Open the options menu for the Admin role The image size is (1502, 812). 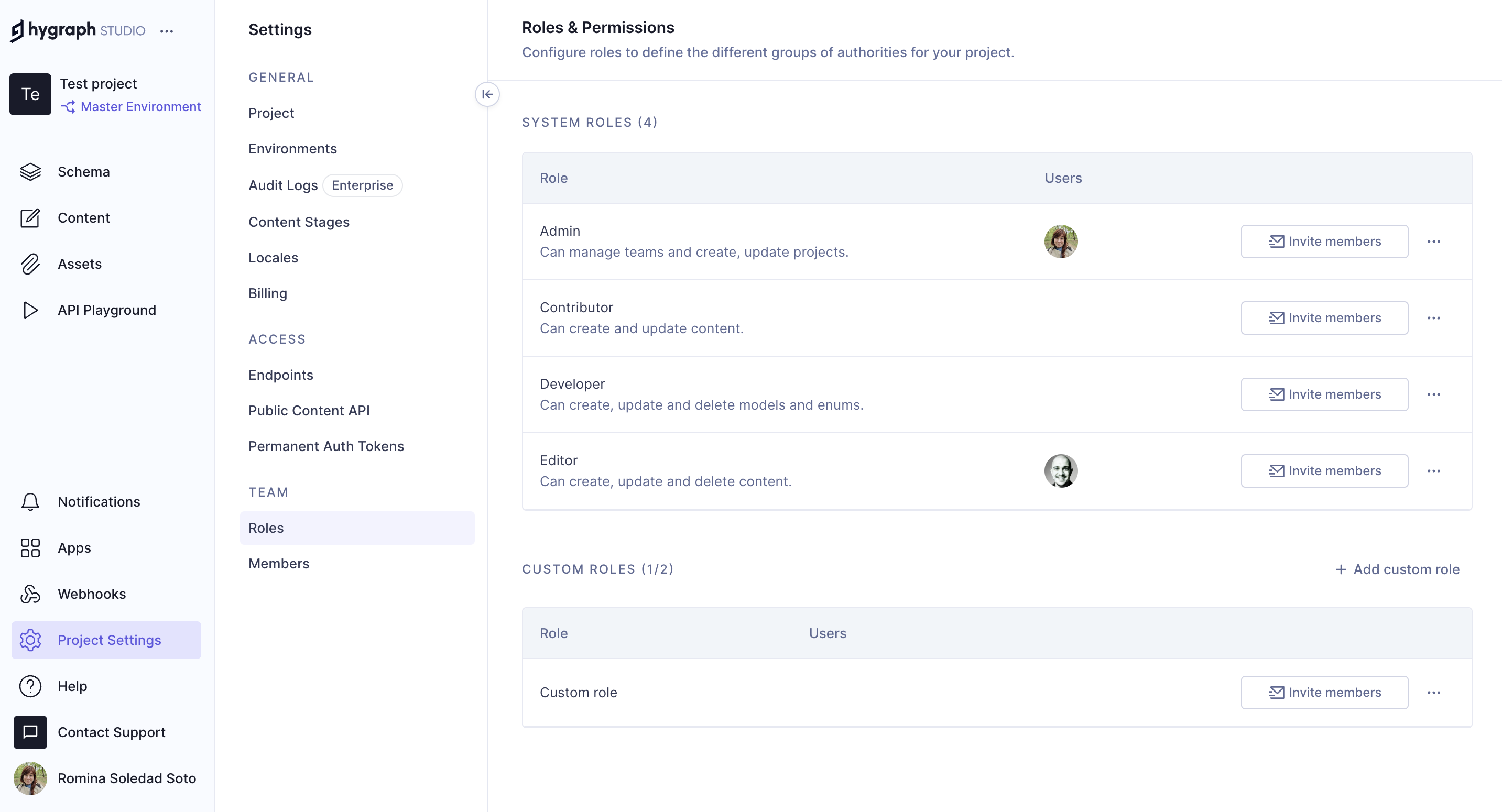(x=1435, y=242)
